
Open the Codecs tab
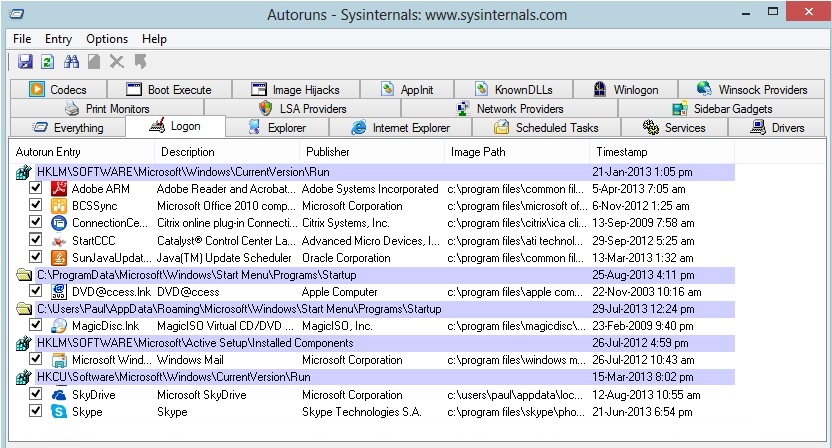coord(58,90)
